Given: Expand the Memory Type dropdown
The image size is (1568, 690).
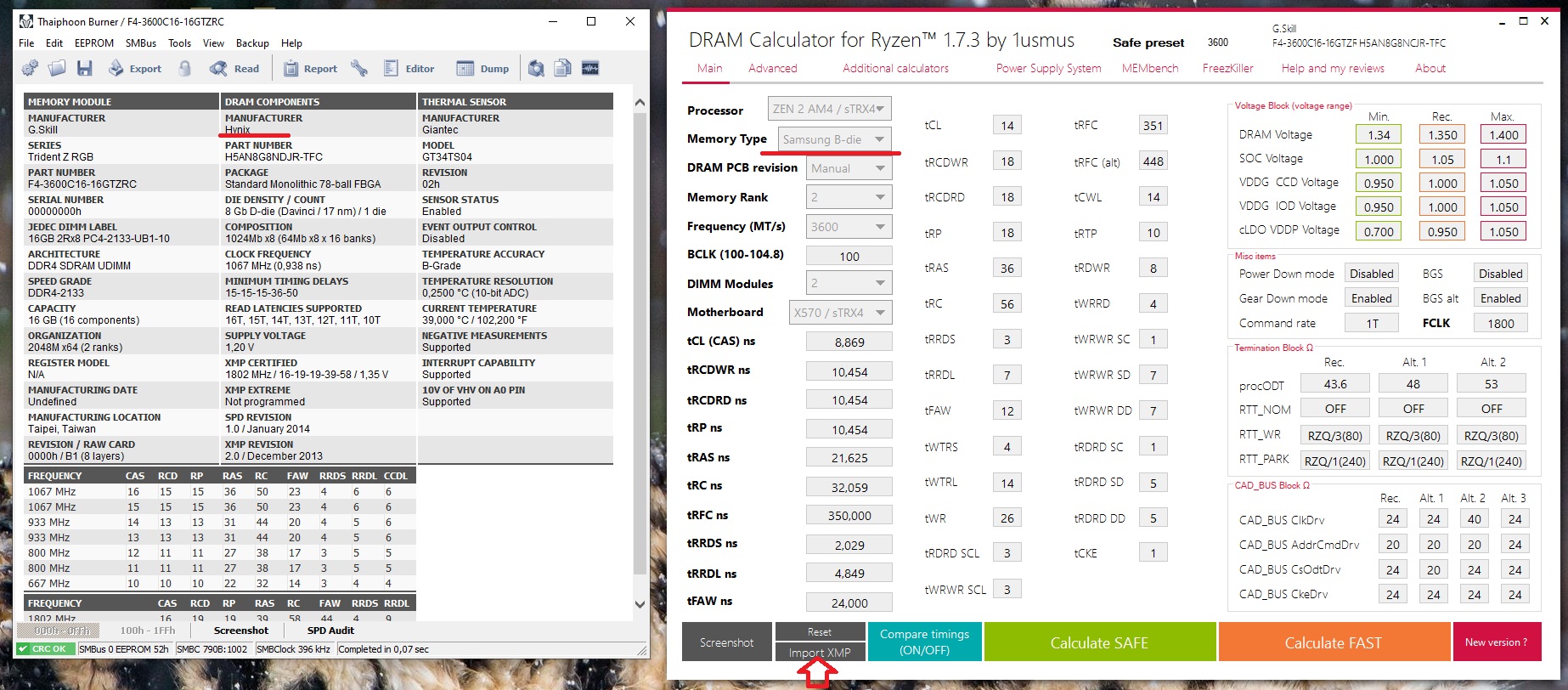Looking at the screenshot, I should pyautogui.click(x=835, y=139).
